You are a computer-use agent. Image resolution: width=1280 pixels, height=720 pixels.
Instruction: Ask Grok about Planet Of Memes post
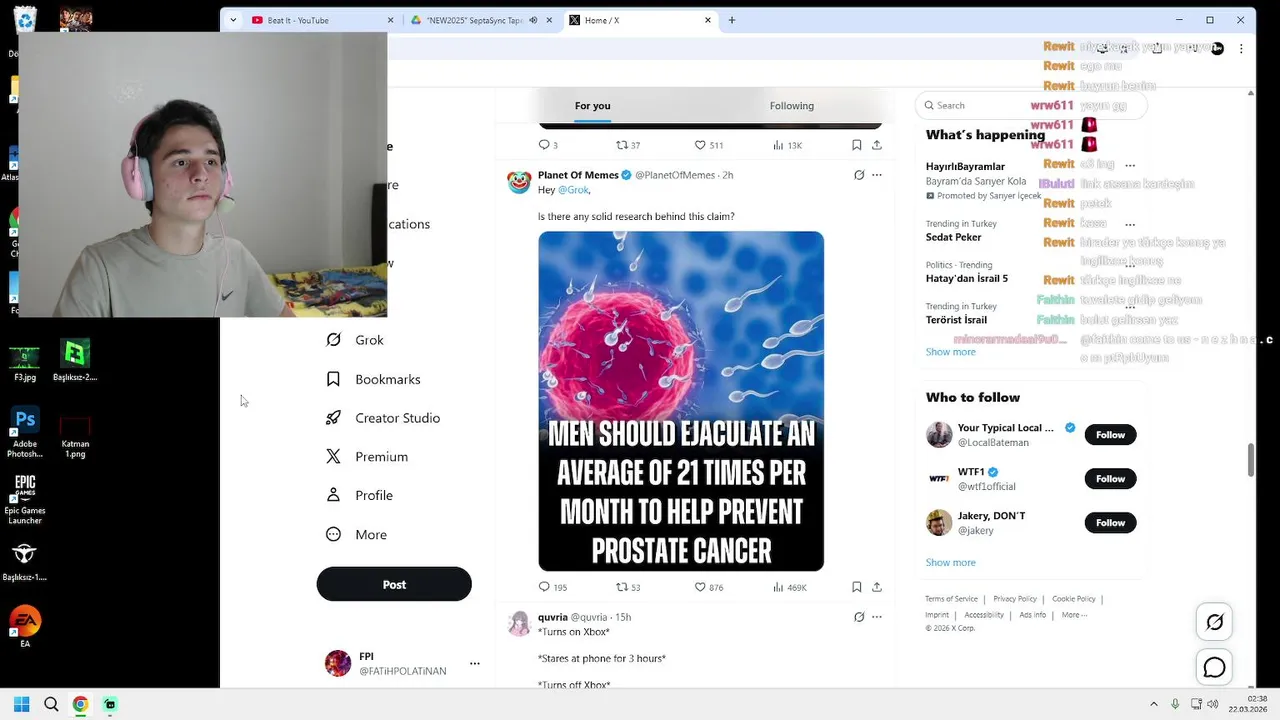(x=858, y=175)
